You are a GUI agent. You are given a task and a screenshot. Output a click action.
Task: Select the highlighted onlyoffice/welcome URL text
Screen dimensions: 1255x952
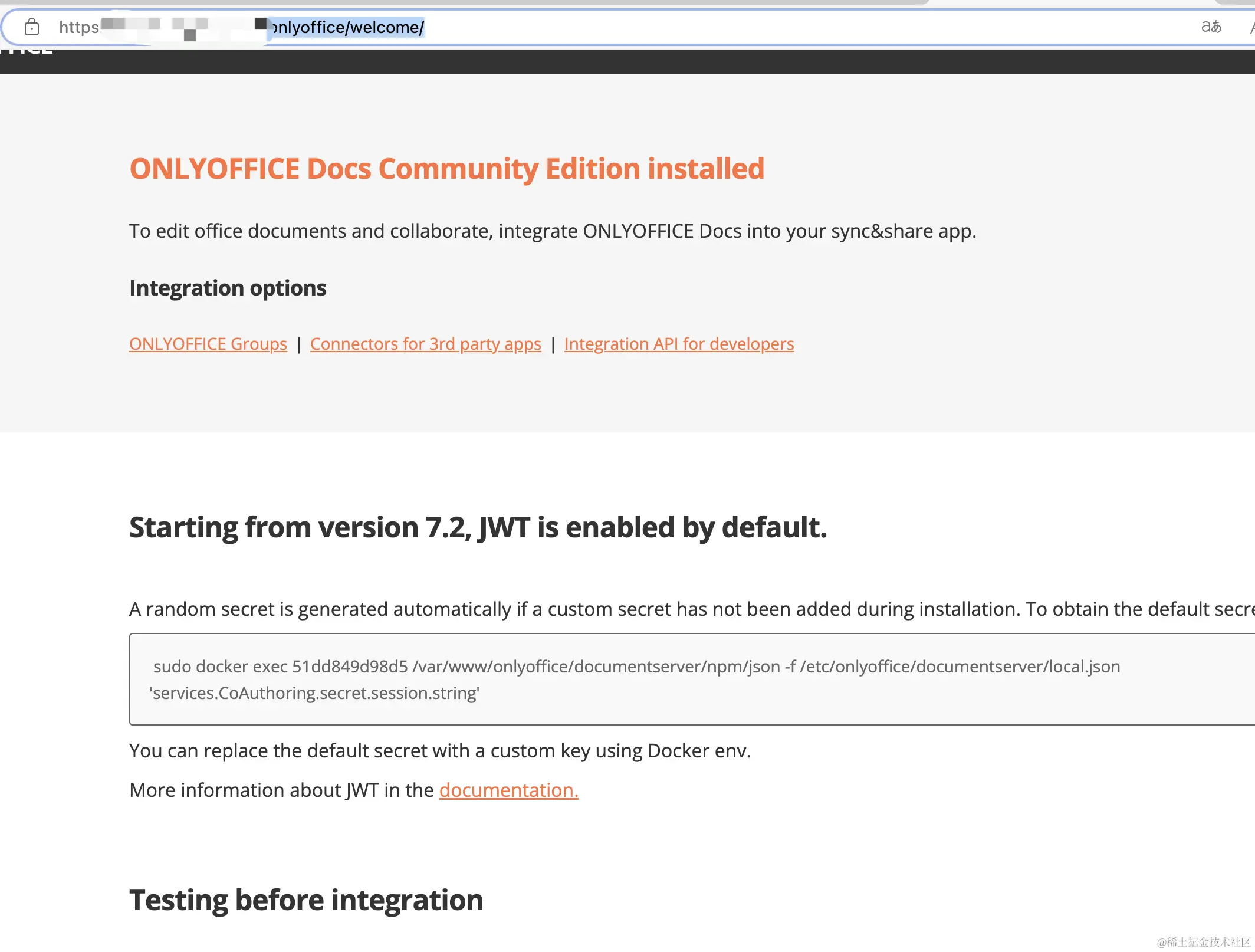point(346,27)
